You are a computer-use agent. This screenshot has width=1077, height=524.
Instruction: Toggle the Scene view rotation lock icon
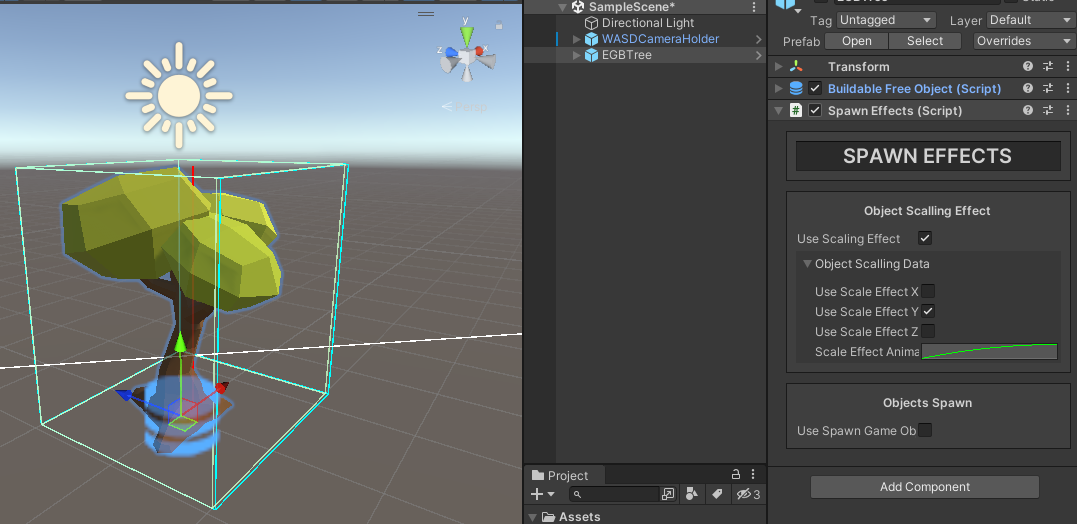(x=499, y=25)
